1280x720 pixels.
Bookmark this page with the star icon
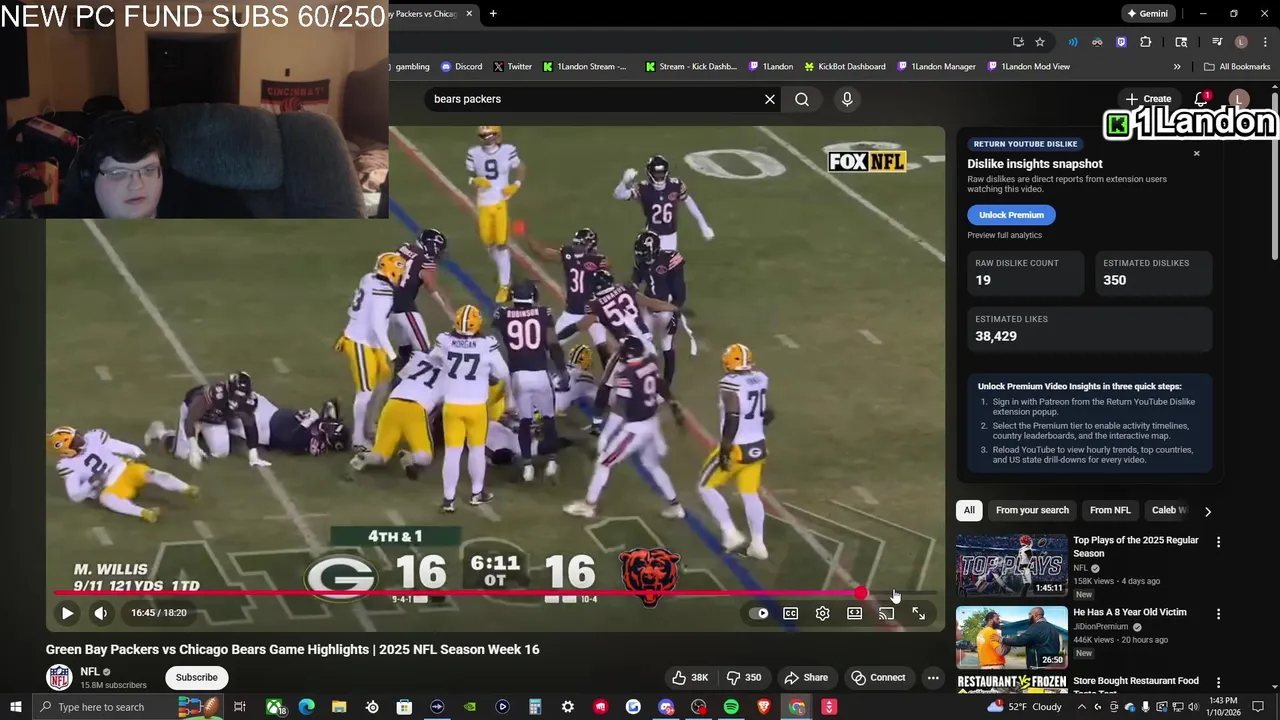(x=1040, y=42)
